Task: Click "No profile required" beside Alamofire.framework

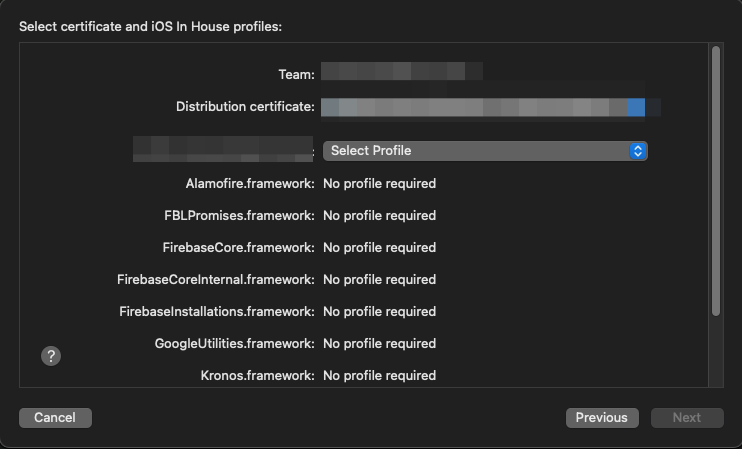Action: tap(379, 184)
